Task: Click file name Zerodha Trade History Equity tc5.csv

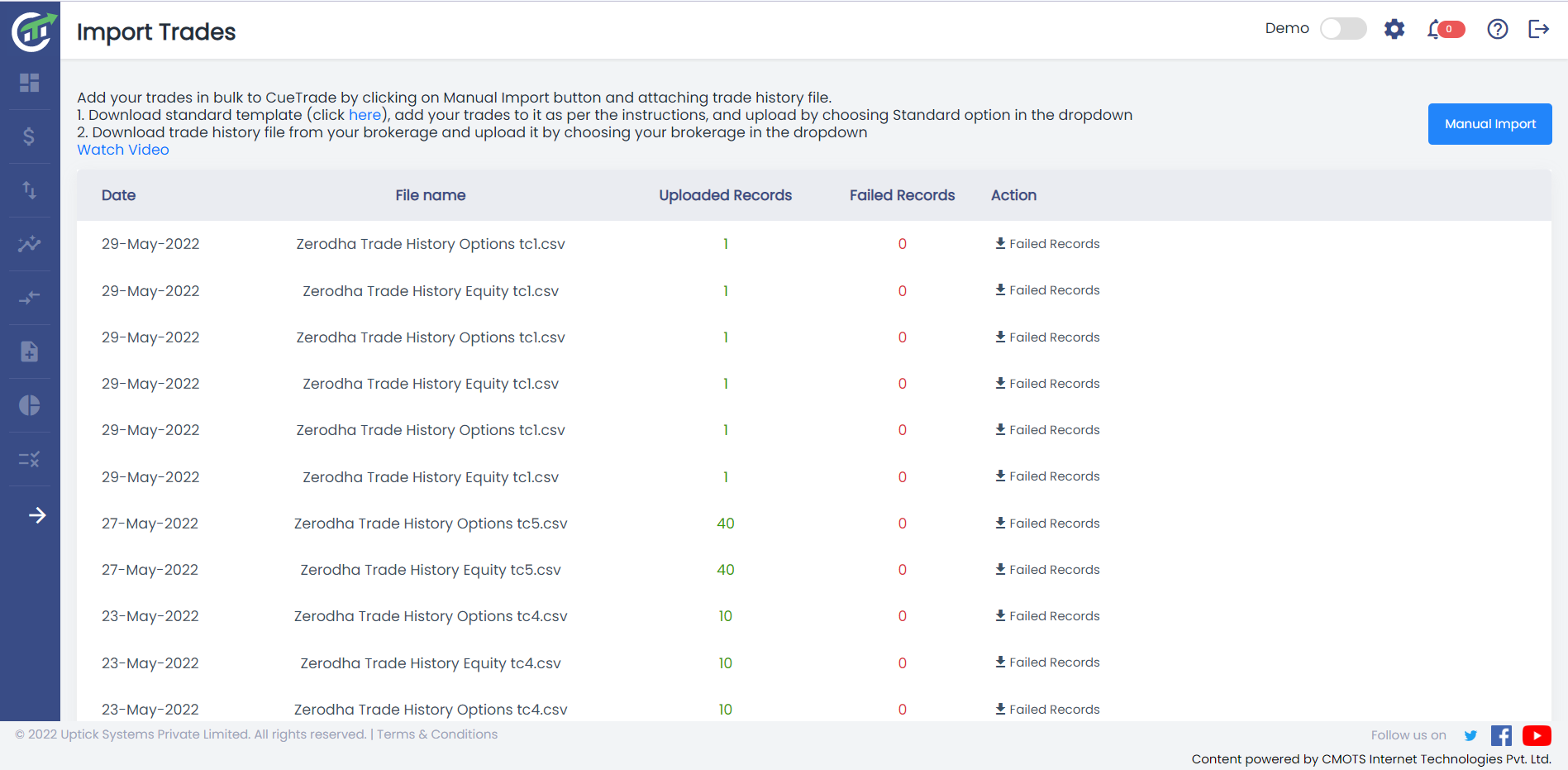Action: coord(431,570)
